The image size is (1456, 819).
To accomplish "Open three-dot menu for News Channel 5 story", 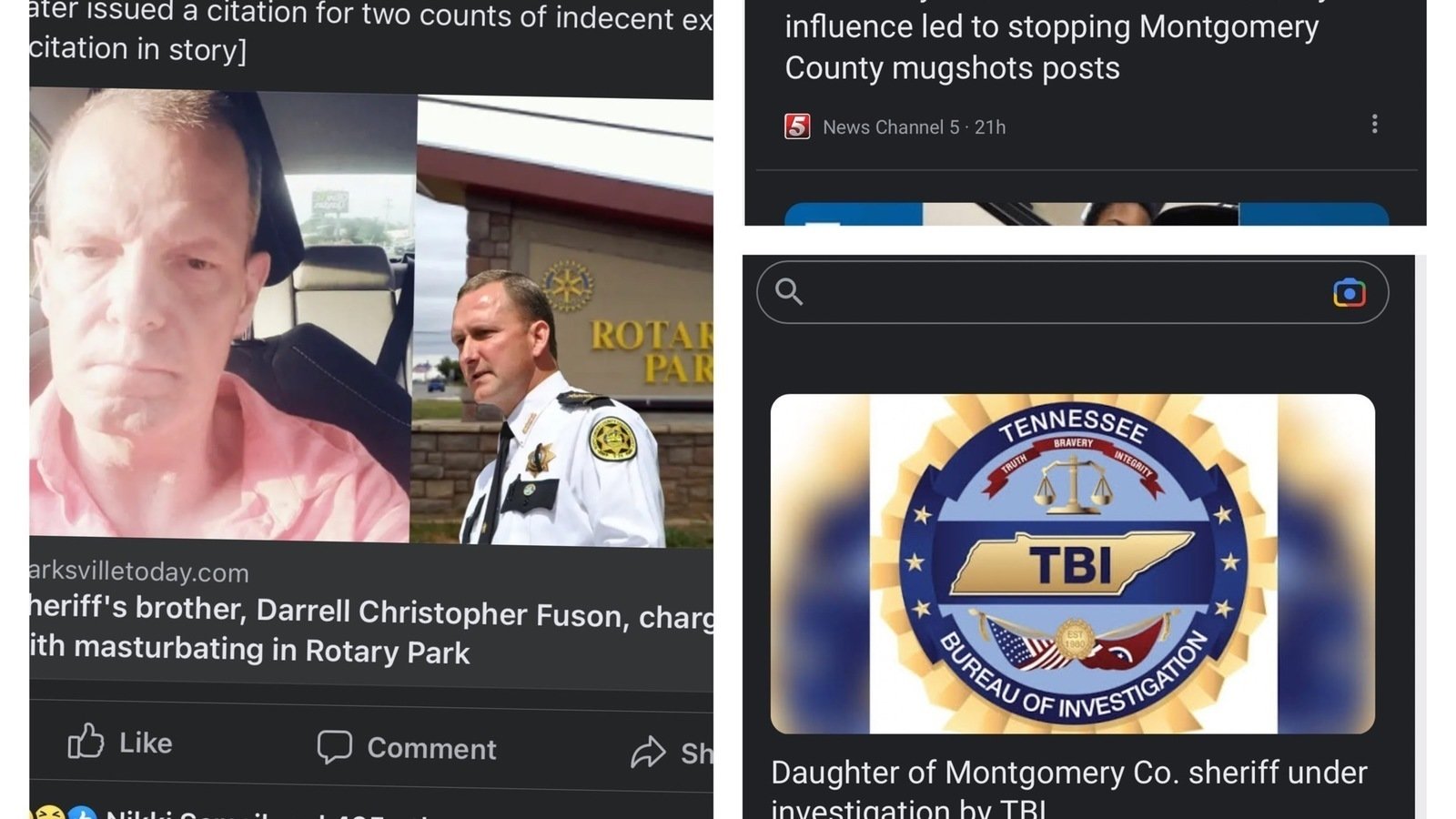I will point(1374,124).
